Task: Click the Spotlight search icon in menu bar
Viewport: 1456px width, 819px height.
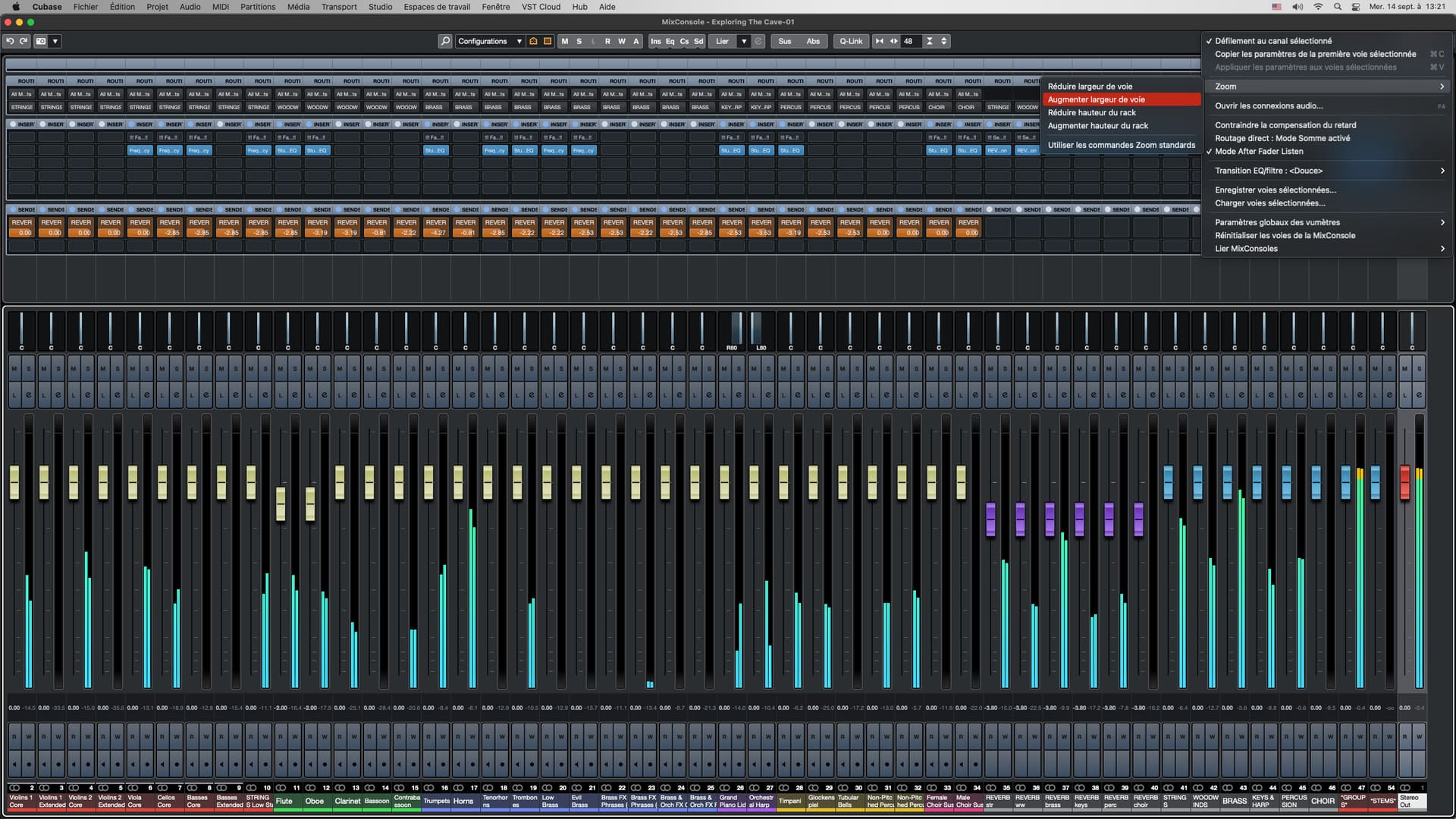Action: pyautogui.click(x=1337, y=7)
